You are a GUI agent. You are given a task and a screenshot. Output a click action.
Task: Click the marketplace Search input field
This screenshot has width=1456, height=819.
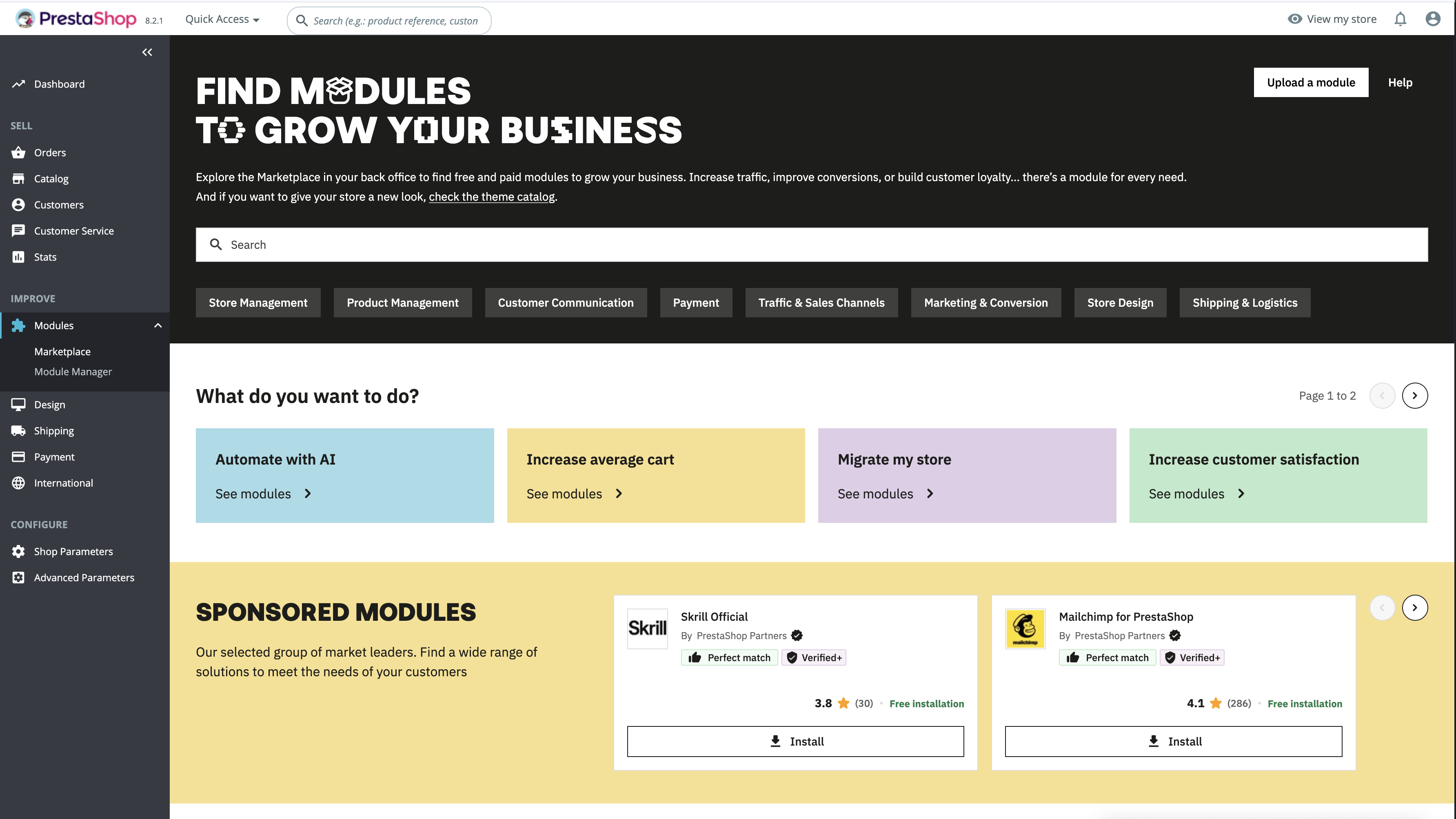(812, 245)
